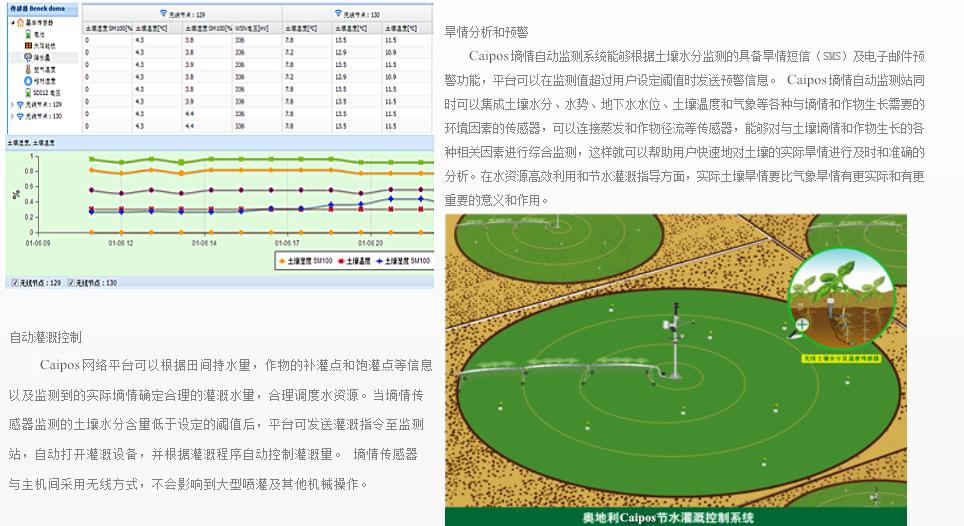Click the weather station mast in irrigation illustration
The height and width of the screenshot is (526, 964).
click(675, 341)
